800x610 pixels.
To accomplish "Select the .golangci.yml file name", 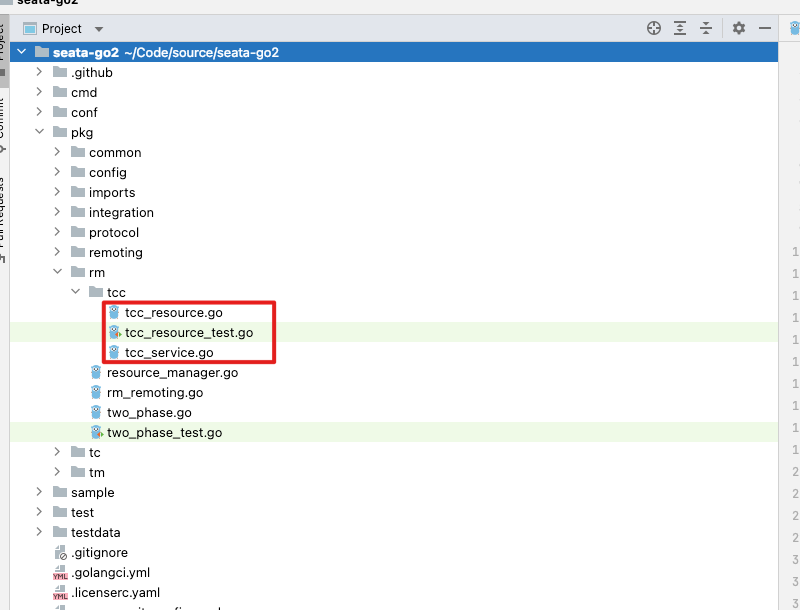I will (111, 572).
